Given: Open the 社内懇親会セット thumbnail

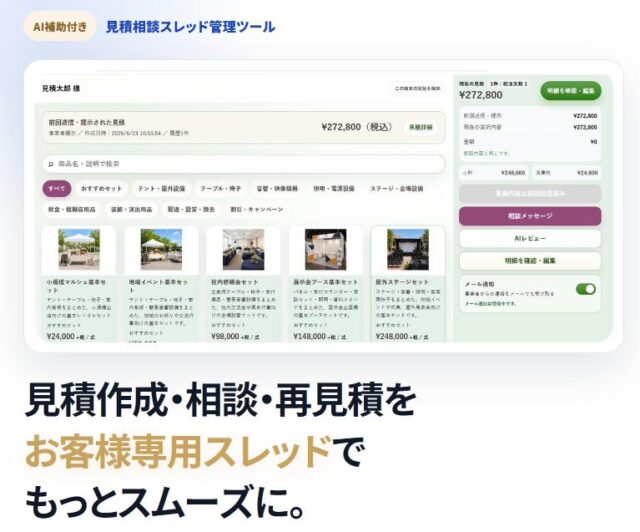Looking at the screenshot, I should point(244,249).
